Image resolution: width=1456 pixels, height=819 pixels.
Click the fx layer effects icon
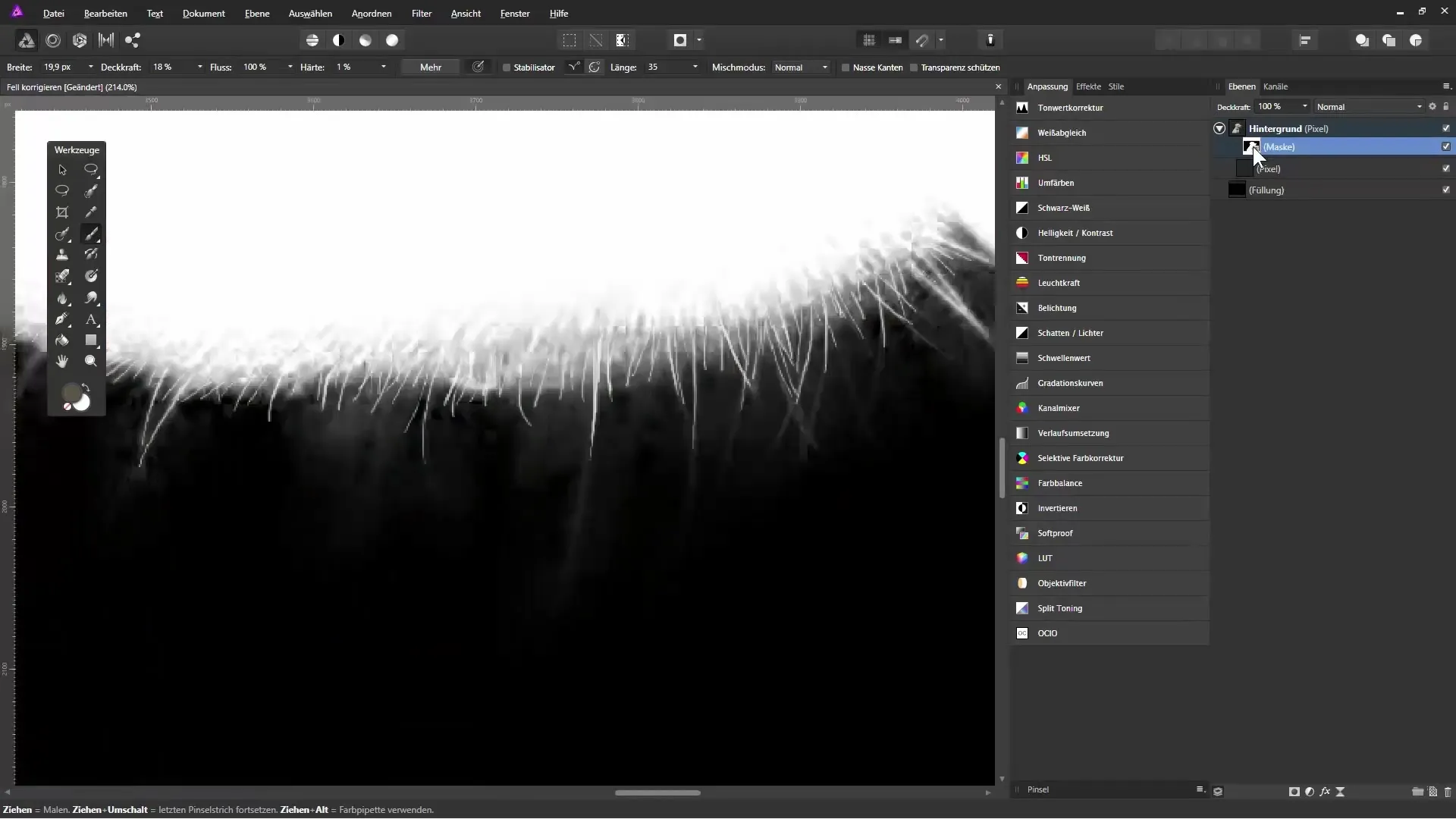point(1325,792)
